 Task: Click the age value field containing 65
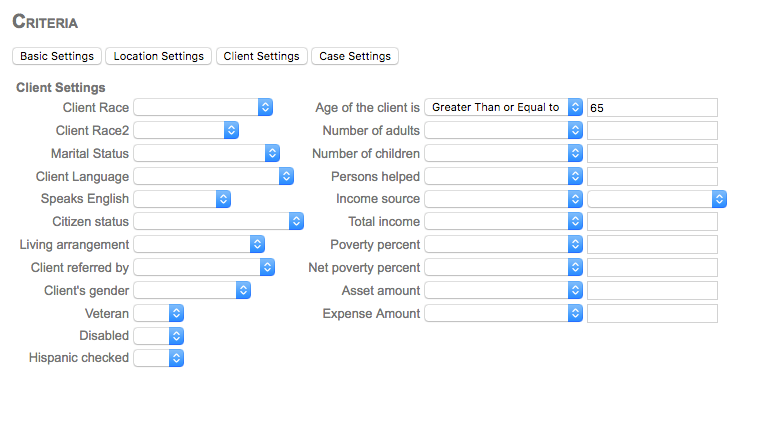[652, 107]
